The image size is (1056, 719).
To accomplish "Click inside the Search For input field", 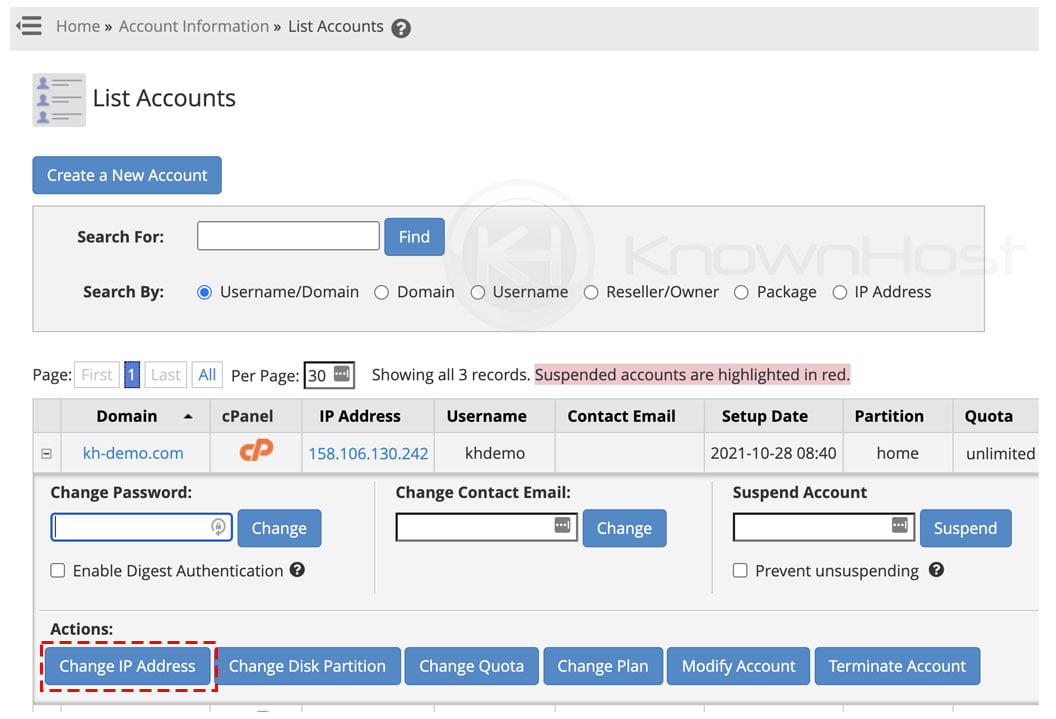I will 288,236.
